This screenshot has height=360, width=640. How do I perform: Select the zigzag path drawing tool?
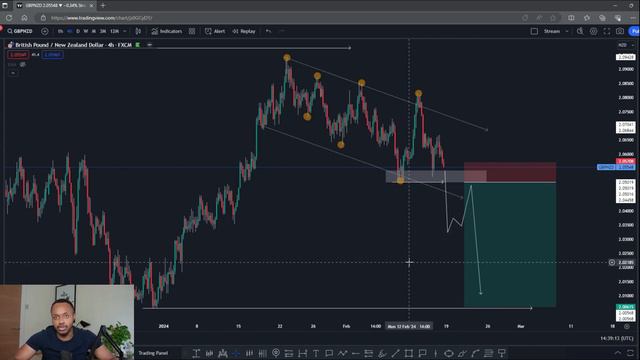click(x=342, y=353)
